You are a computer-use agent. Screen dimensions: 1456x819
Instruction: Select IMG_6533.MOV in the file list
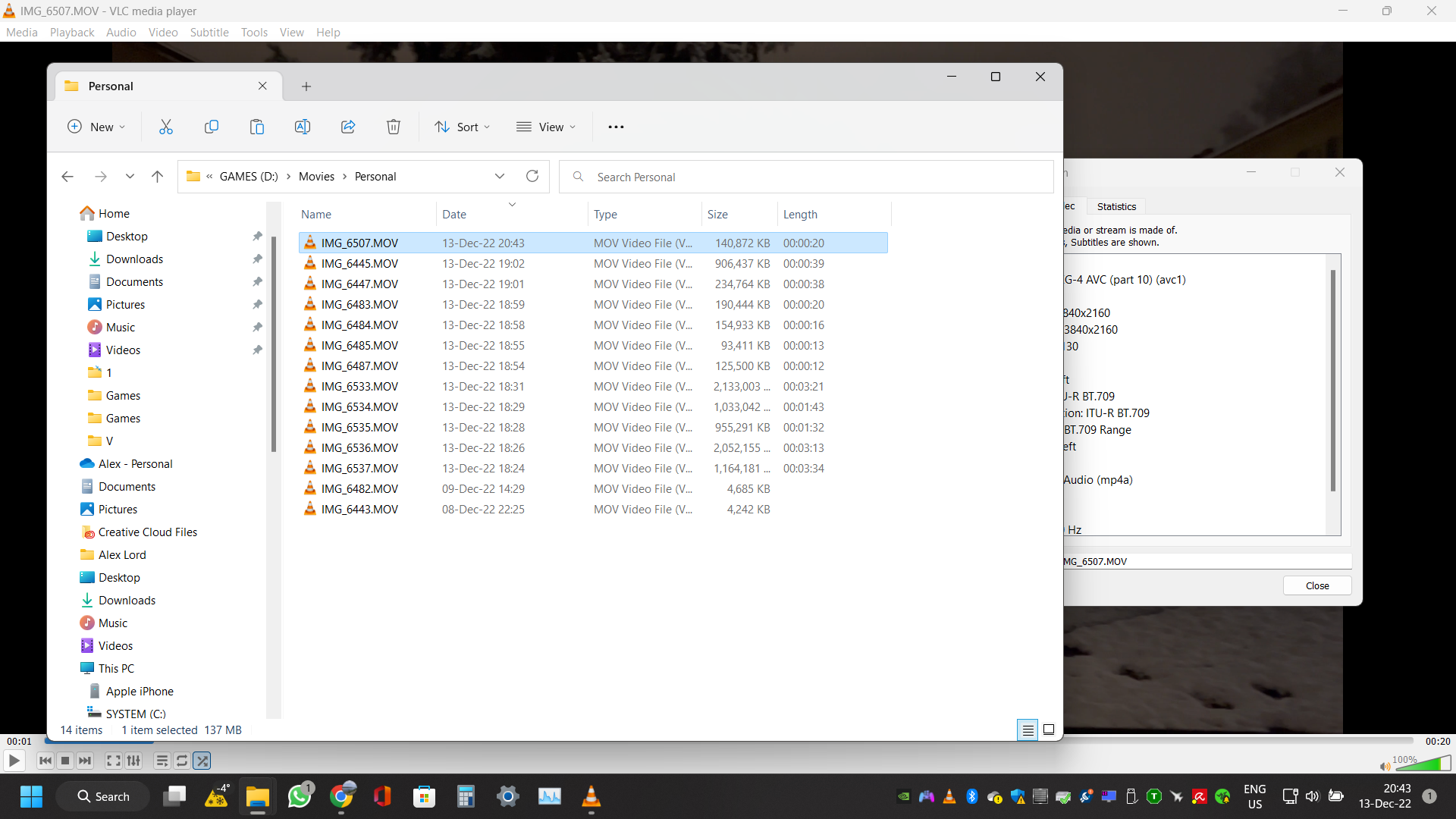[x=359, y=386]
